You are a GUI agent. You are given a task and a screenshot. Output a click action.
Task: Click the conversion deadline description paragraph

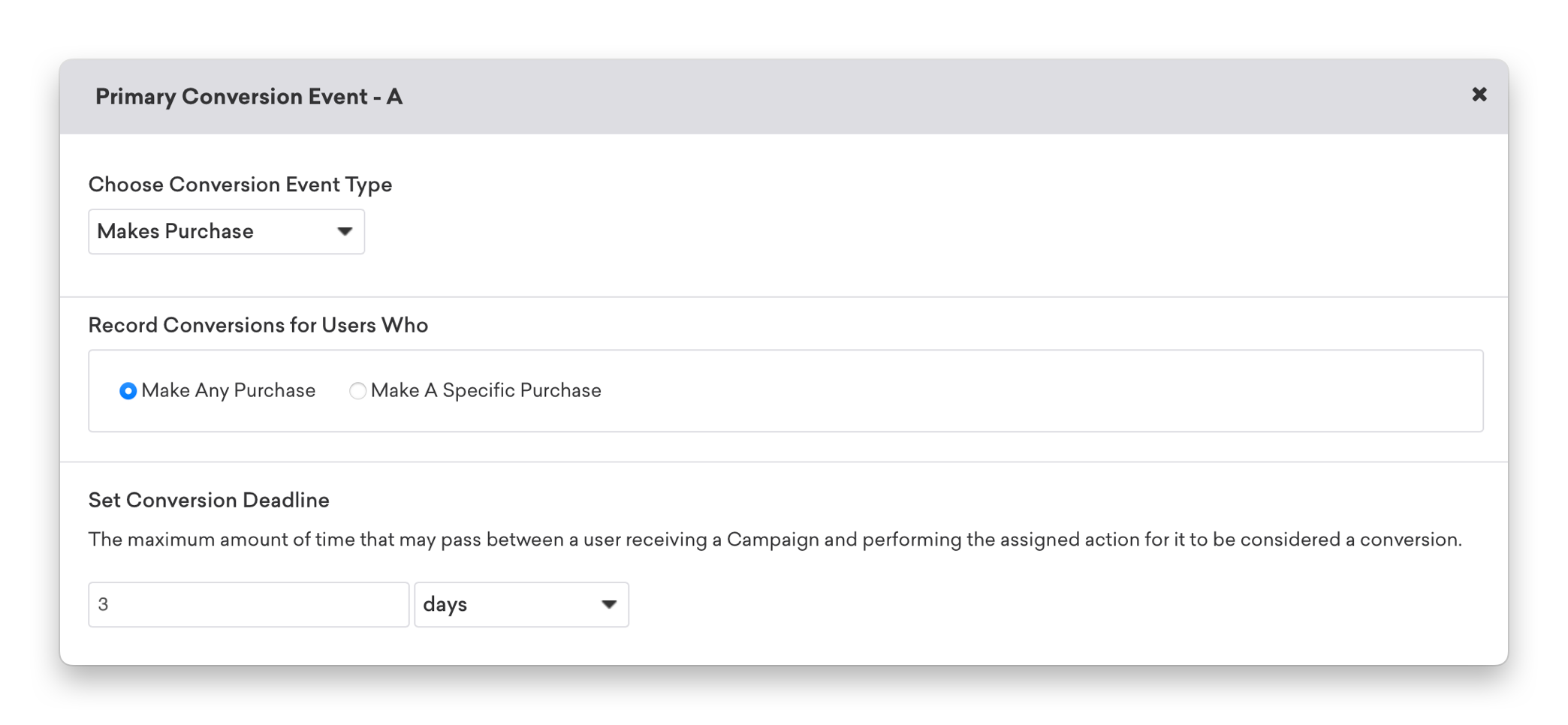point(775,540)
